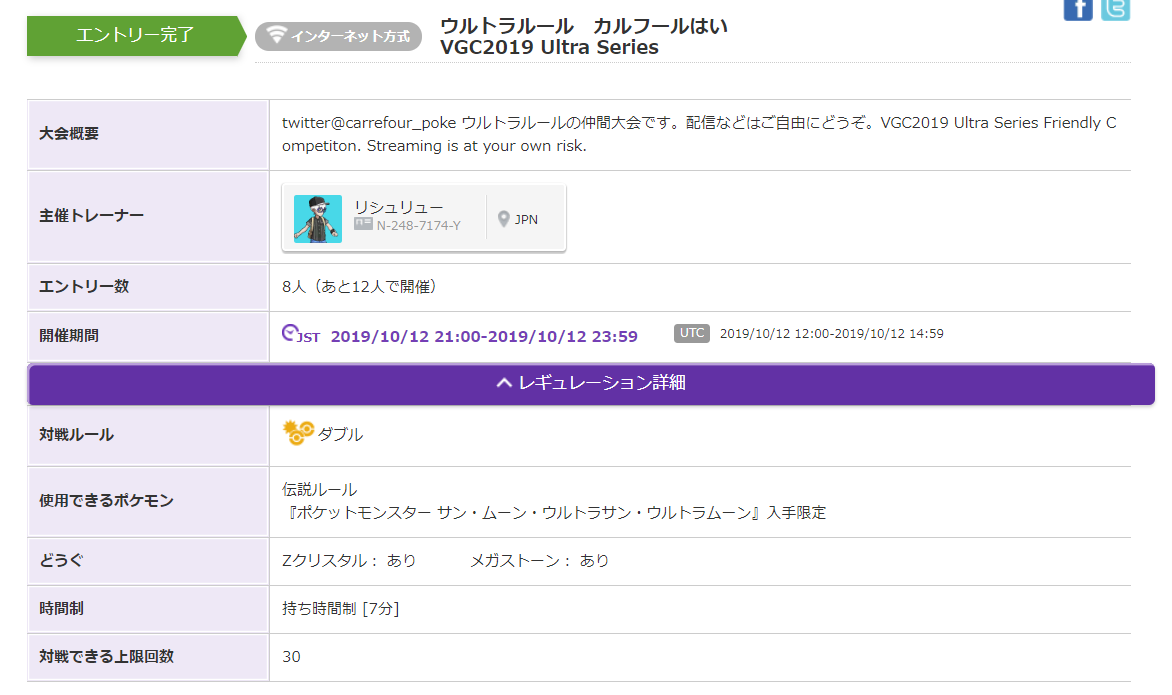Click the Zクリスタル: あり text
Viewport: 1172px width, 695px height.
point(349,560)
